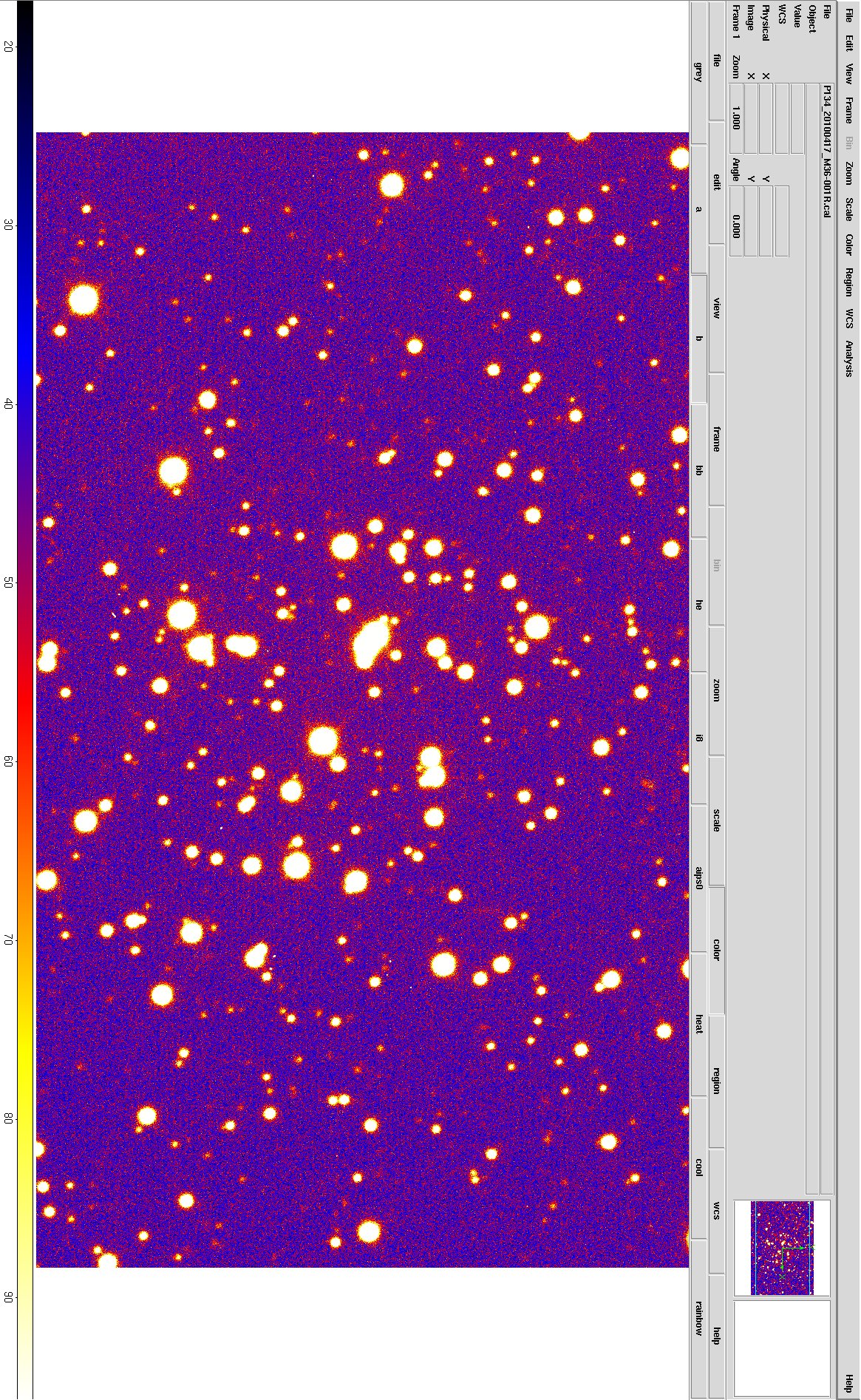Click the 'view' button in the button bar
The image size is (861, 1400).
coord(717,308)
